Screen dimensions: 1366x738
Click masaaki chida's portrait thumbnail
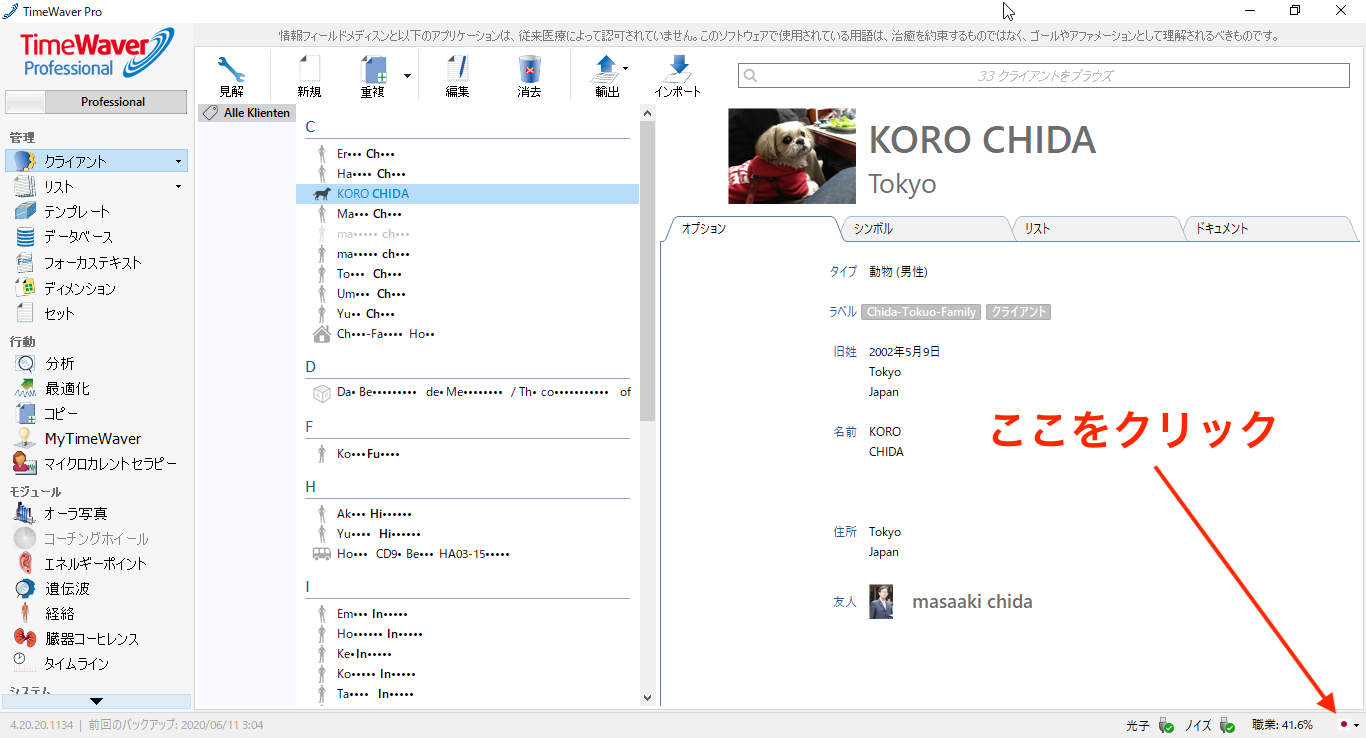pos(881,602)
